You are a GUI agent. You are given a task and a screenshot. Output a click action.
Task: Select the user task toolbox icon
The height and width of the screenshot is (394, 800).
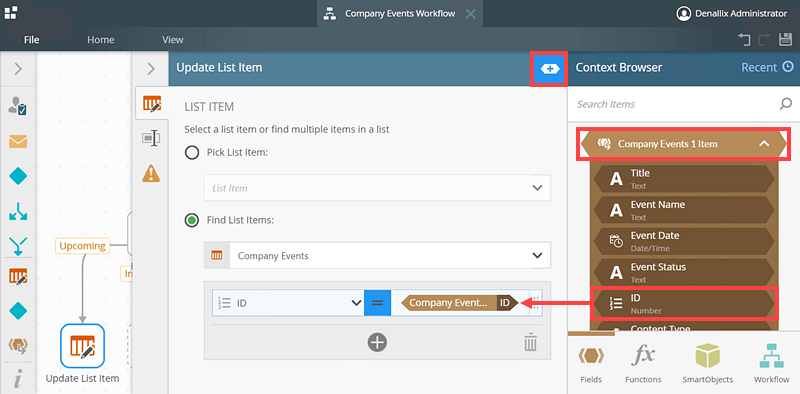18,106
